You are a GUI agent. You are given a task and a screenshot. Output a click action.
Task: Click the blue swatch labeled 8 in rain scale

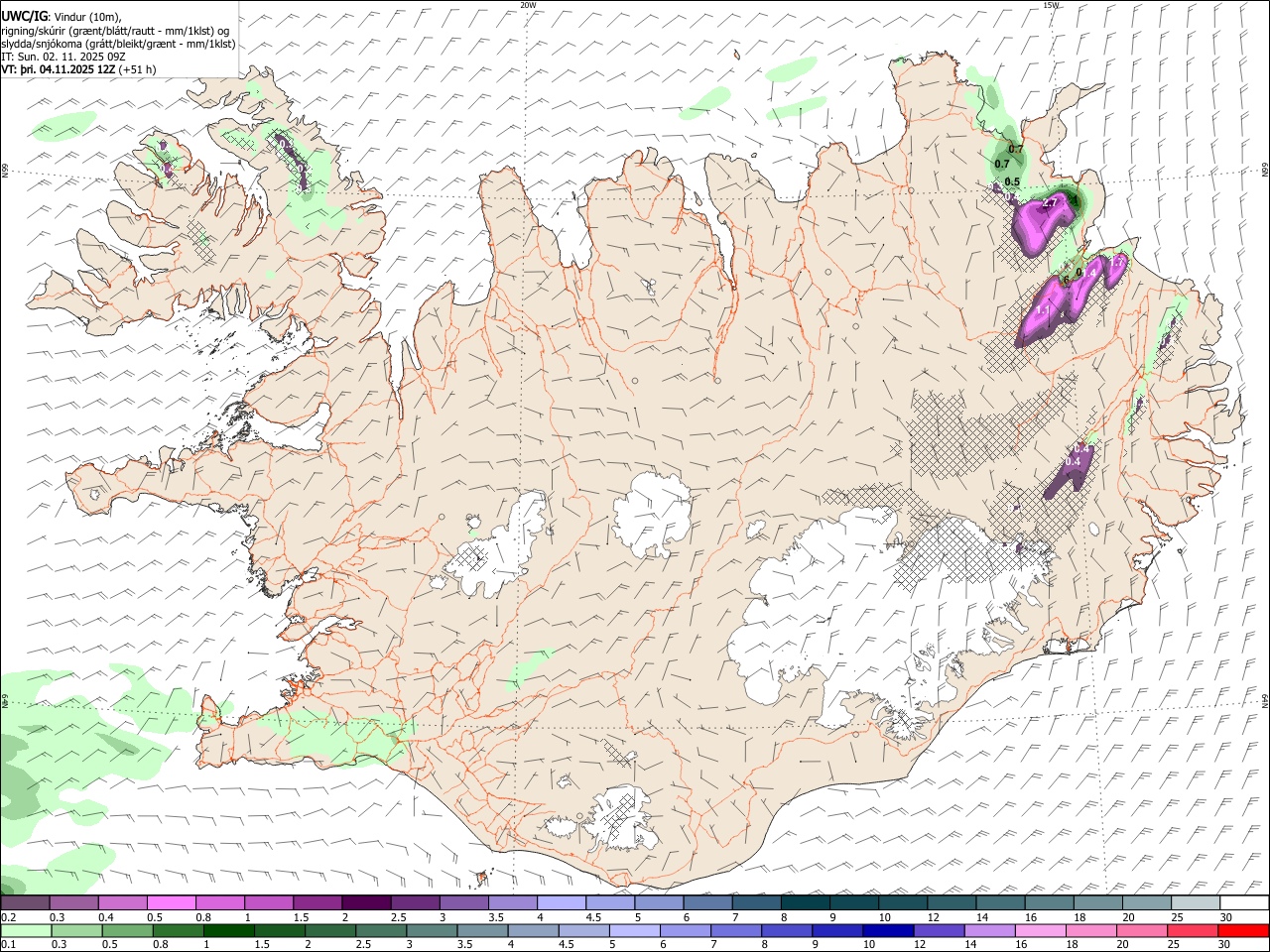786,931
